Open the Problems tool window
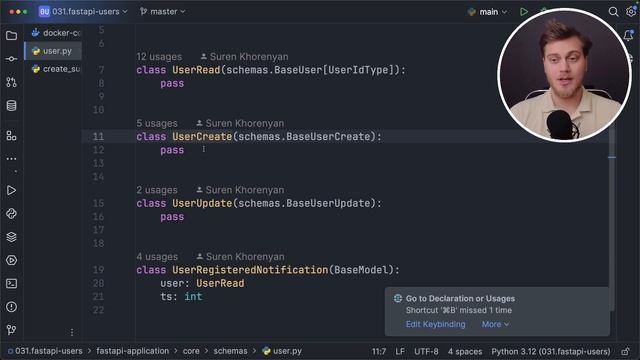The width and height of the screenshot is (640, 360). 11,307
